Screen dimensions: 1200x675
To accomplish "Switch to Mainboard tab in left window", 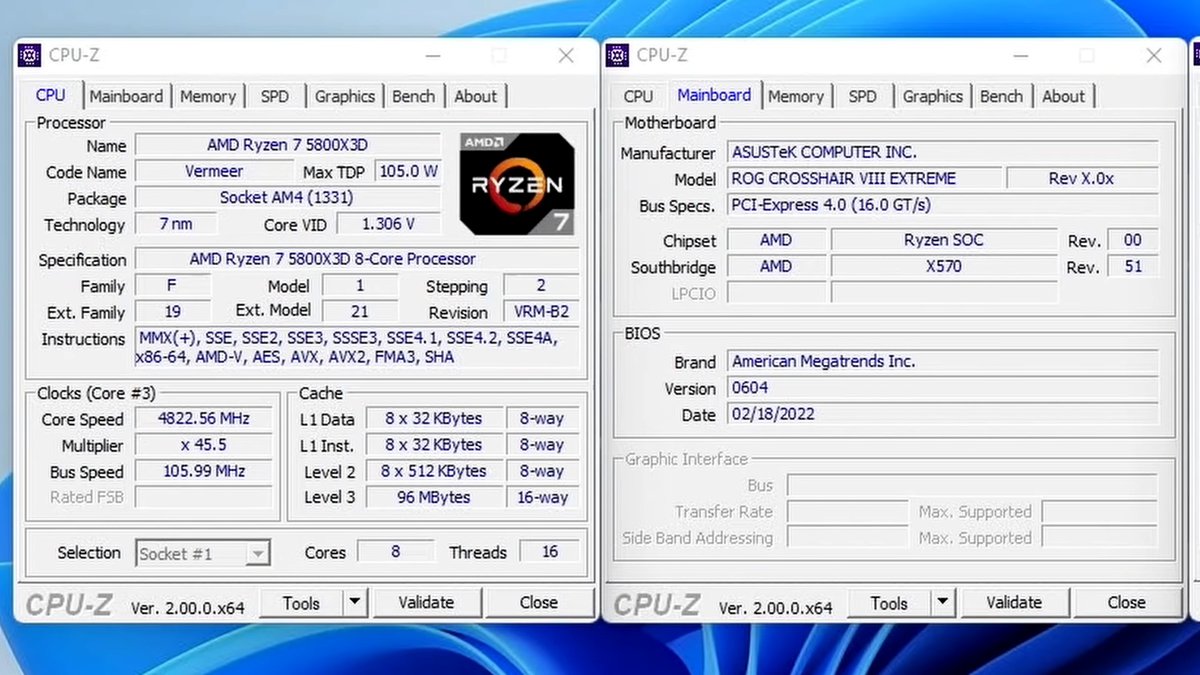I will point(126,97).
